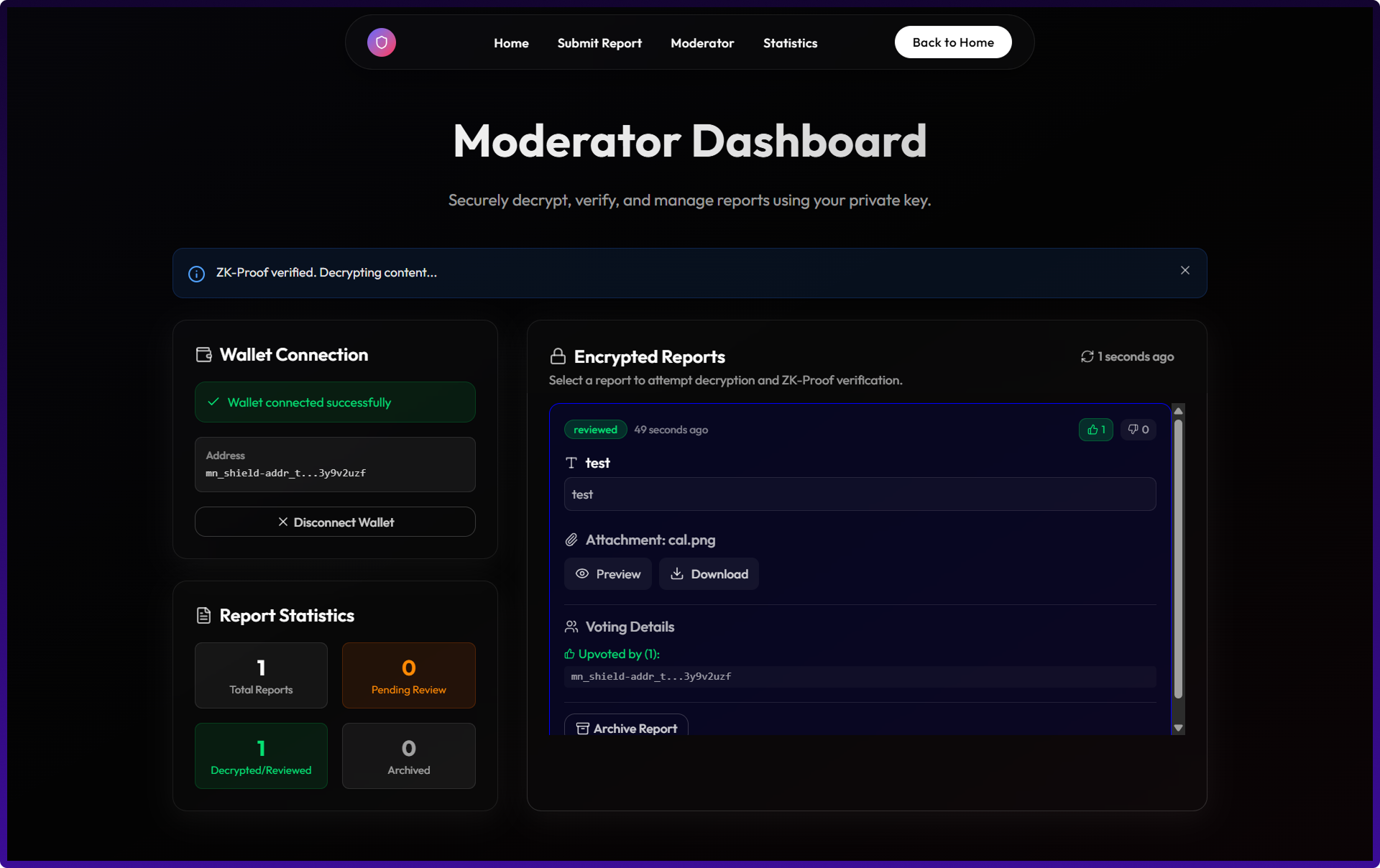Open the Home nav link
This screenshot has height=868, width=1380.
(511, 43)
